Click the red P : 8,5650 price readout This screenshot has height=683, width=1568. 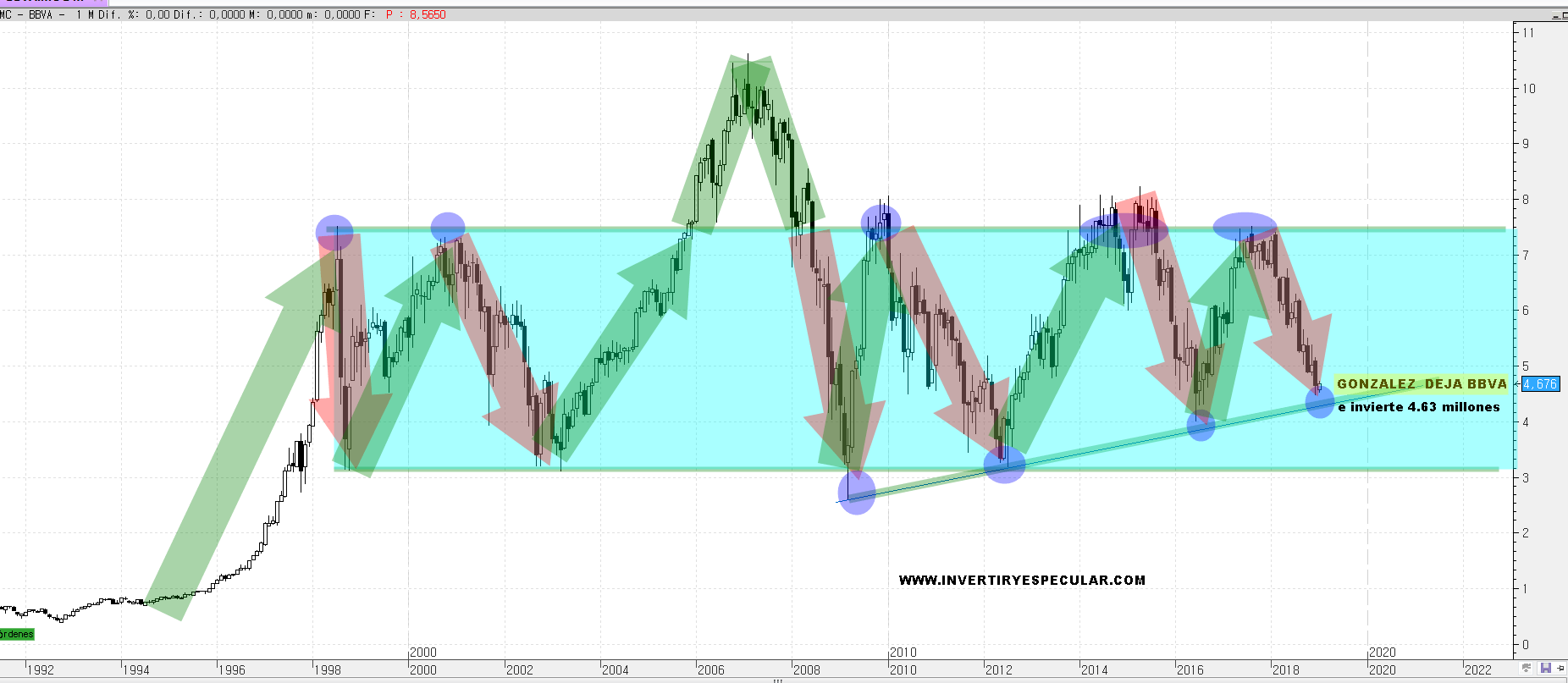click(416, 14)
